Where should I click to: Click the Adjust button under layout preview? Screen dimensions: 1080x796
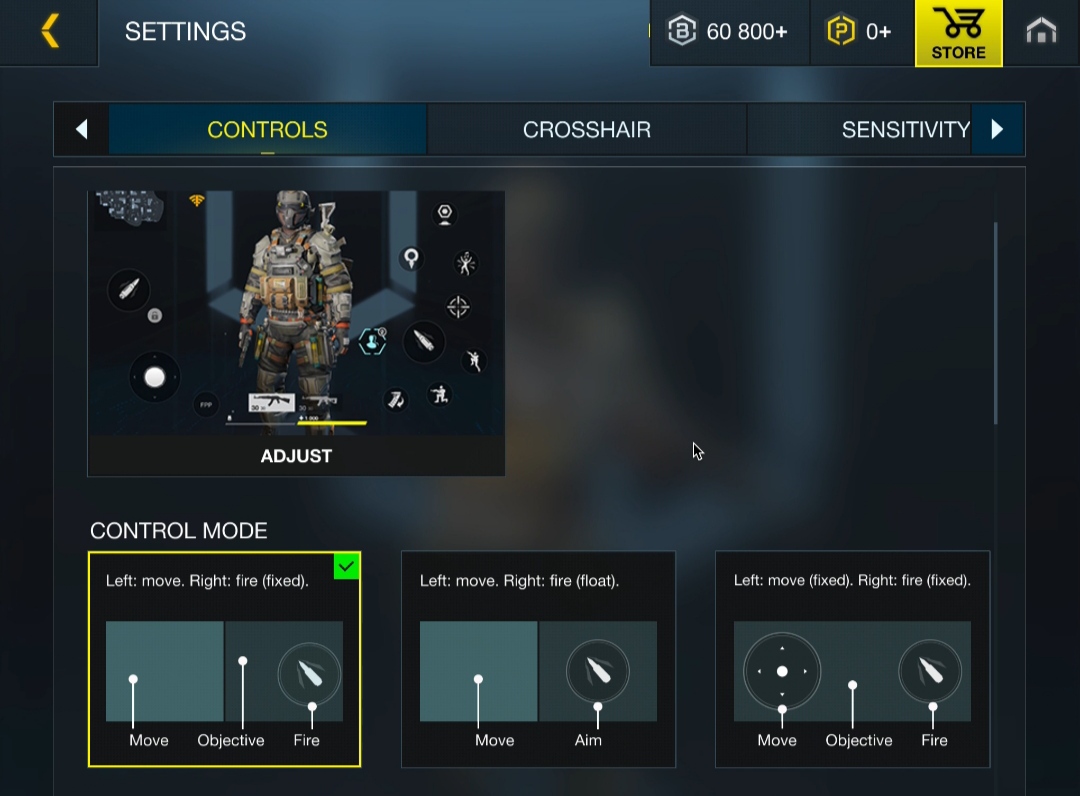pos(296,456)
